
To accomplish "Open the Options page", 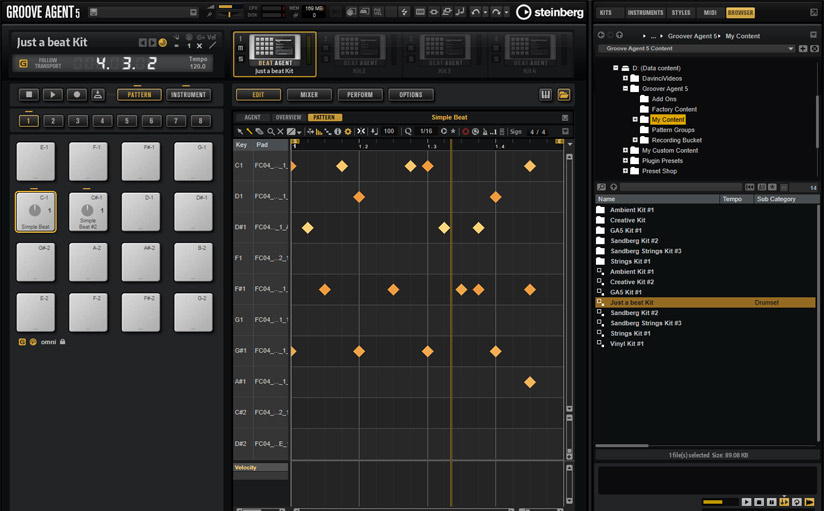I will tap(411, 95).
